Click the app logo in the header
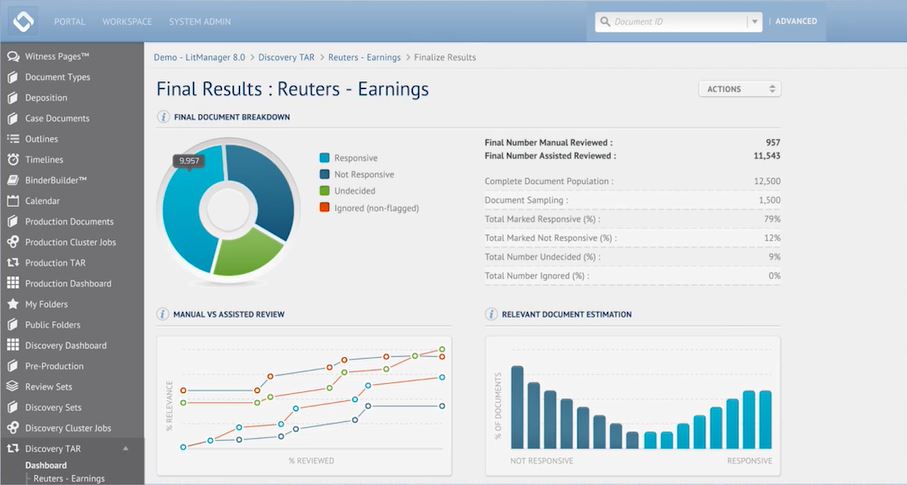This screenshot has width=907, height=485. [24, 21]
